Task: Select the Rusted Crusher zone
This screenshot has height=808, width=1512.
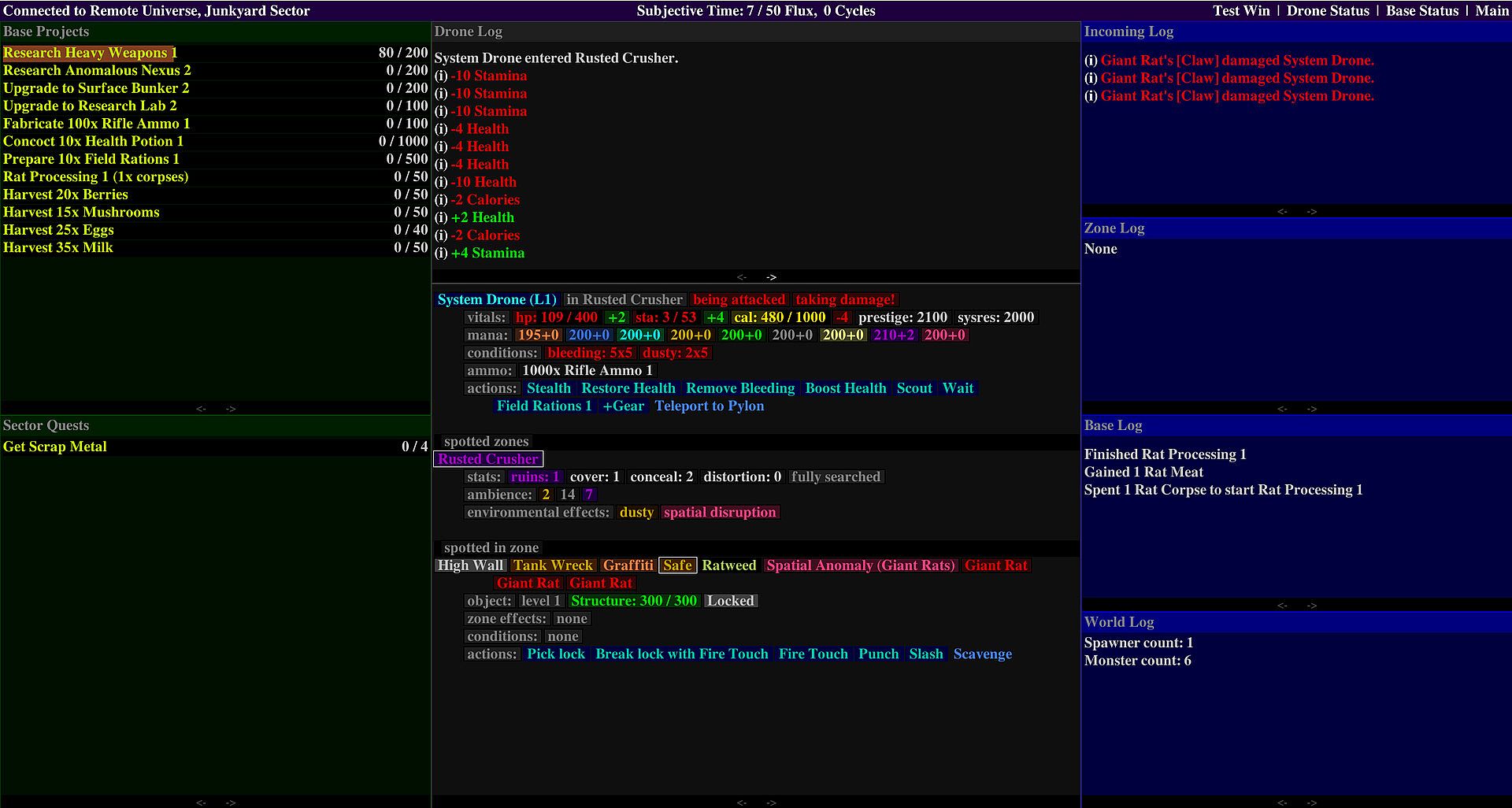Action: [487, 459]
